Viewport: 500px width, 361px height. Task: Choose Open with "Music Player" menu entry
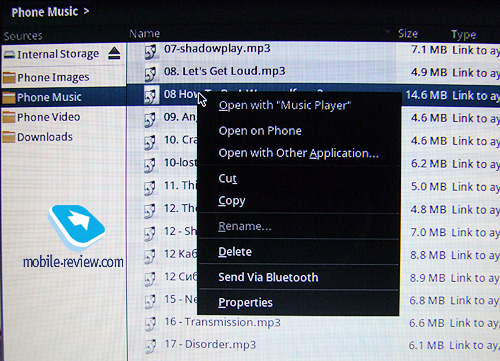(x=285, y=105)
